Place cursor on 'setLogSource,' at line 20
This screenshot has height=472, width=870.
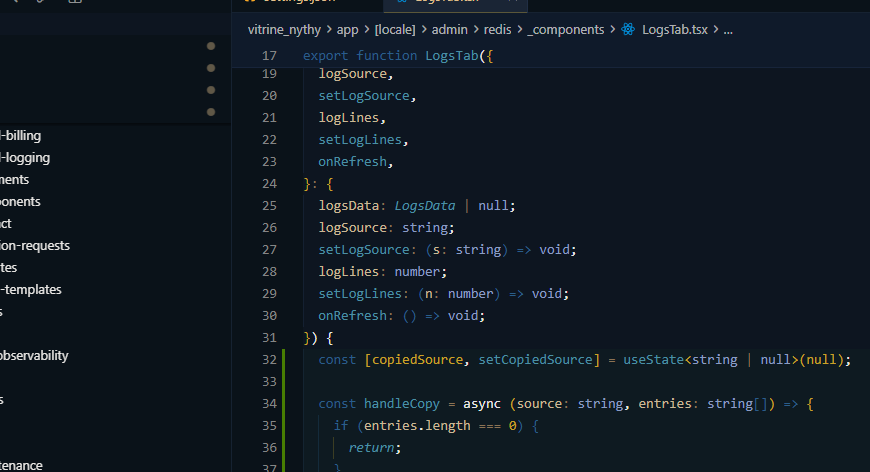[x=367, y=95]
